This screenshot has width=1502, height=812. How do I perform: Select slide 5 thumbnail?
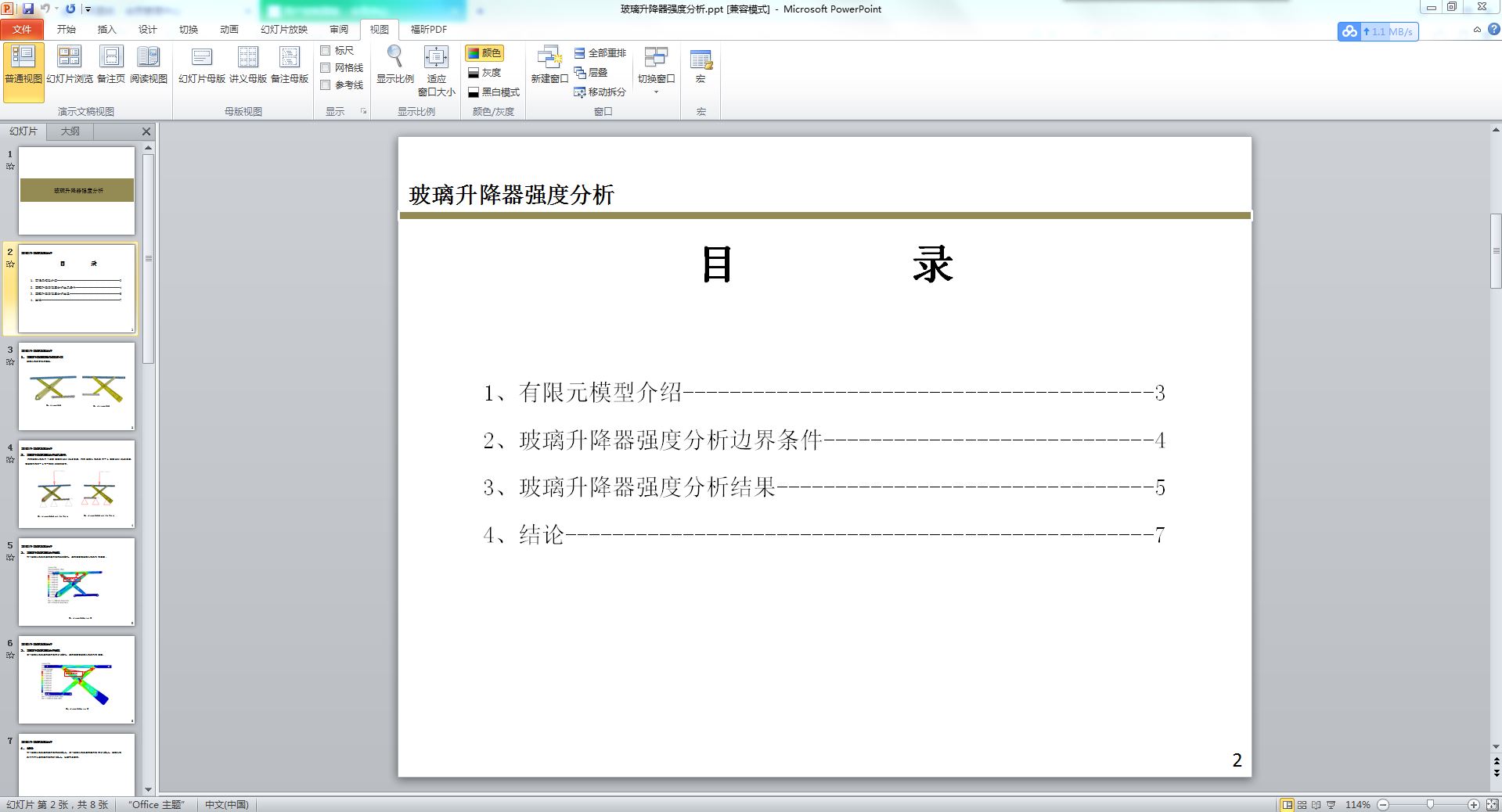pyautogui.click(x=77, y=582)
